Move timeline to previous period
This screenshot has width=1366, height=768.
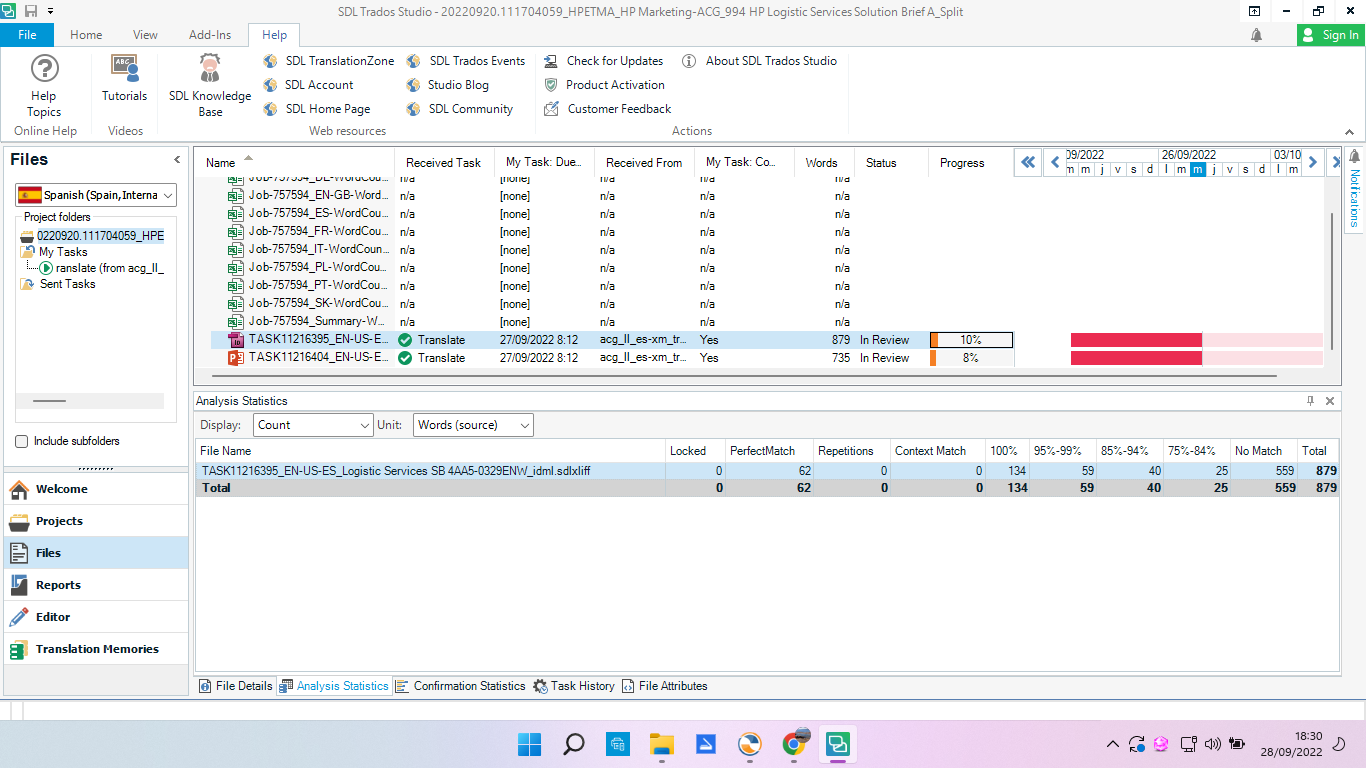1054,161
